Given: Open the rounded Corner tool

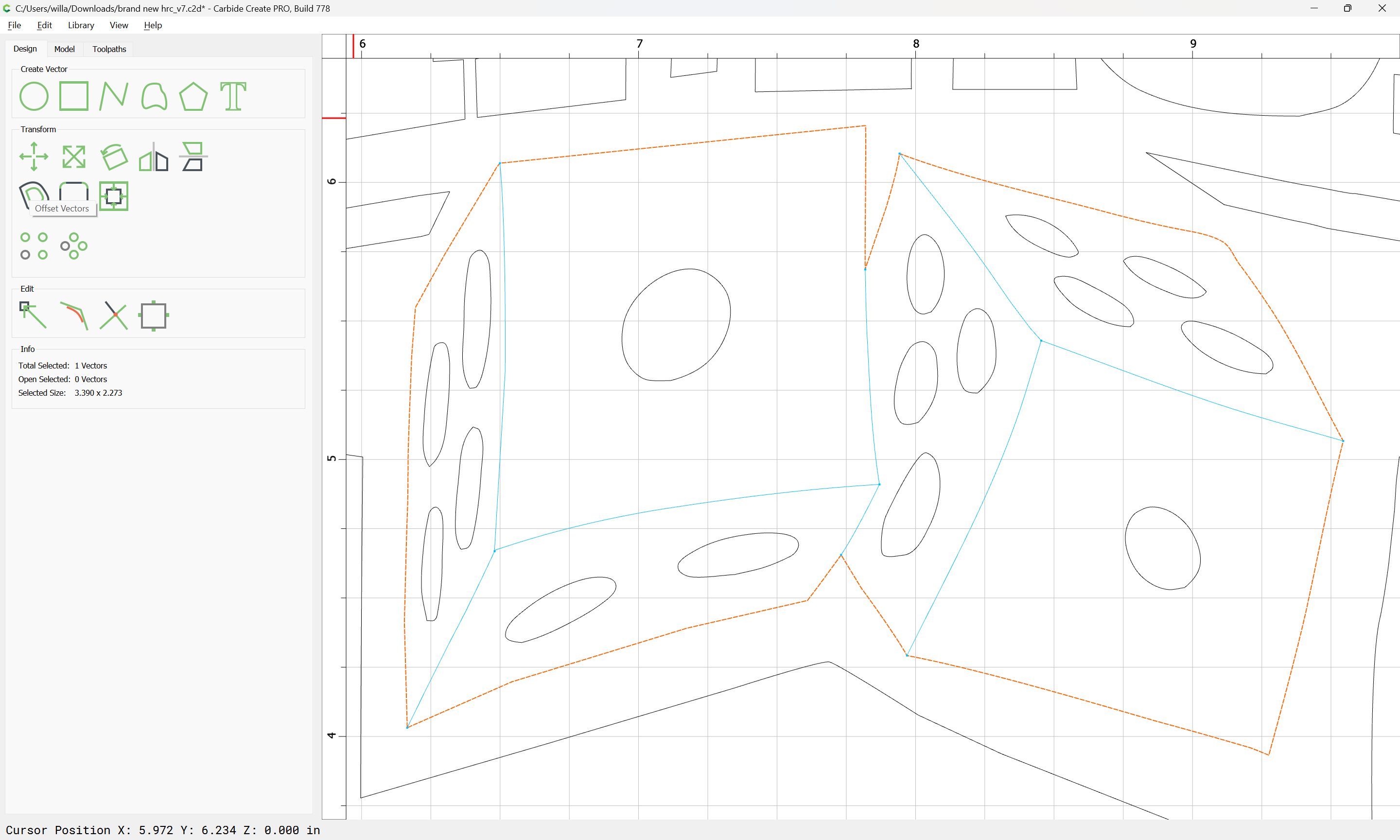Looking at the screenshot, I should point(73,192).
